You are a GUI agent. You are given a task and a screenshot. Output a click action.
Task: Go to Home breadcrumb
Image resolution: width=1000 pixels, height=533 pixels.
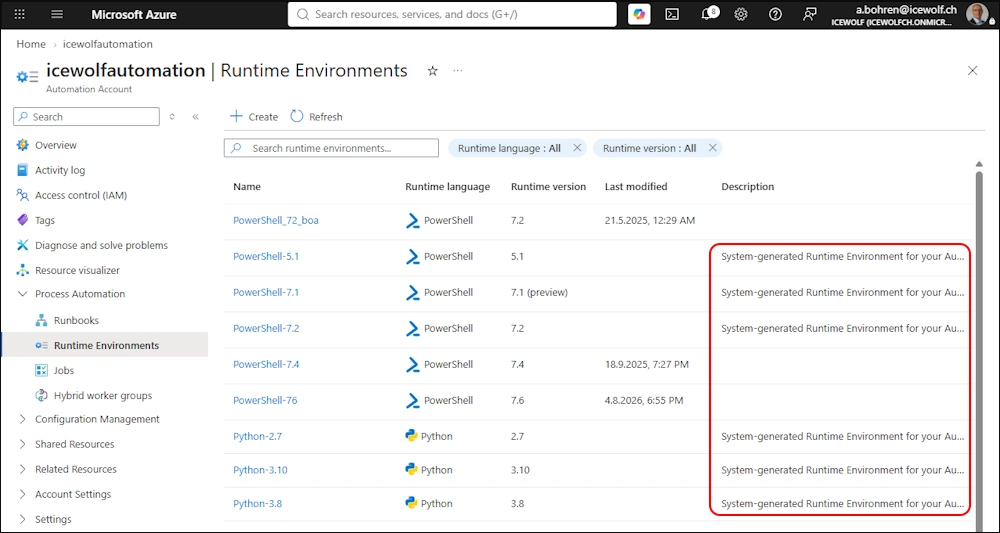click(31, 44)
